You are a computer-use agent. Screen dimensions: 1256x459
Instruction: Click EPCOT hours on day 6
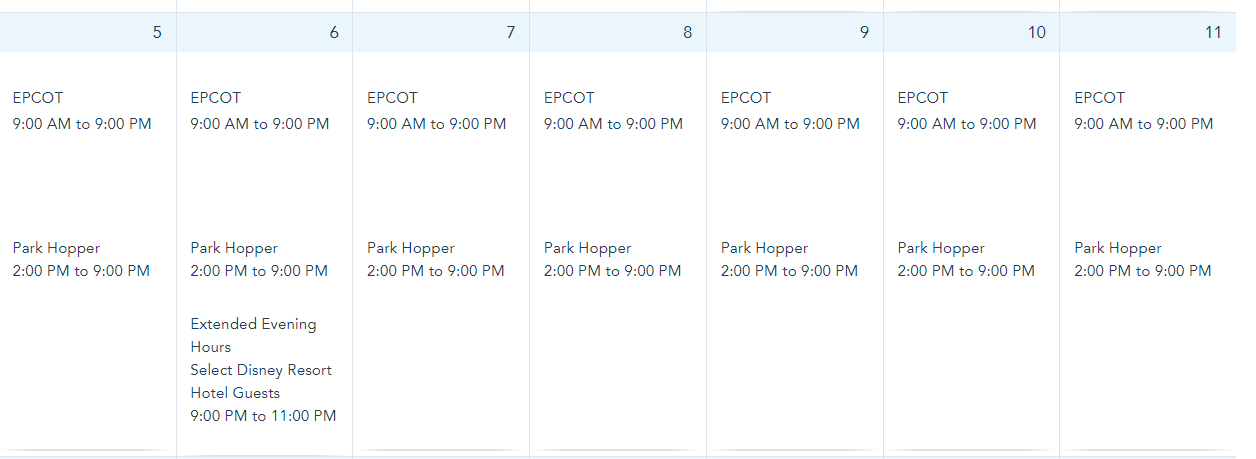[x=259, y=124]
